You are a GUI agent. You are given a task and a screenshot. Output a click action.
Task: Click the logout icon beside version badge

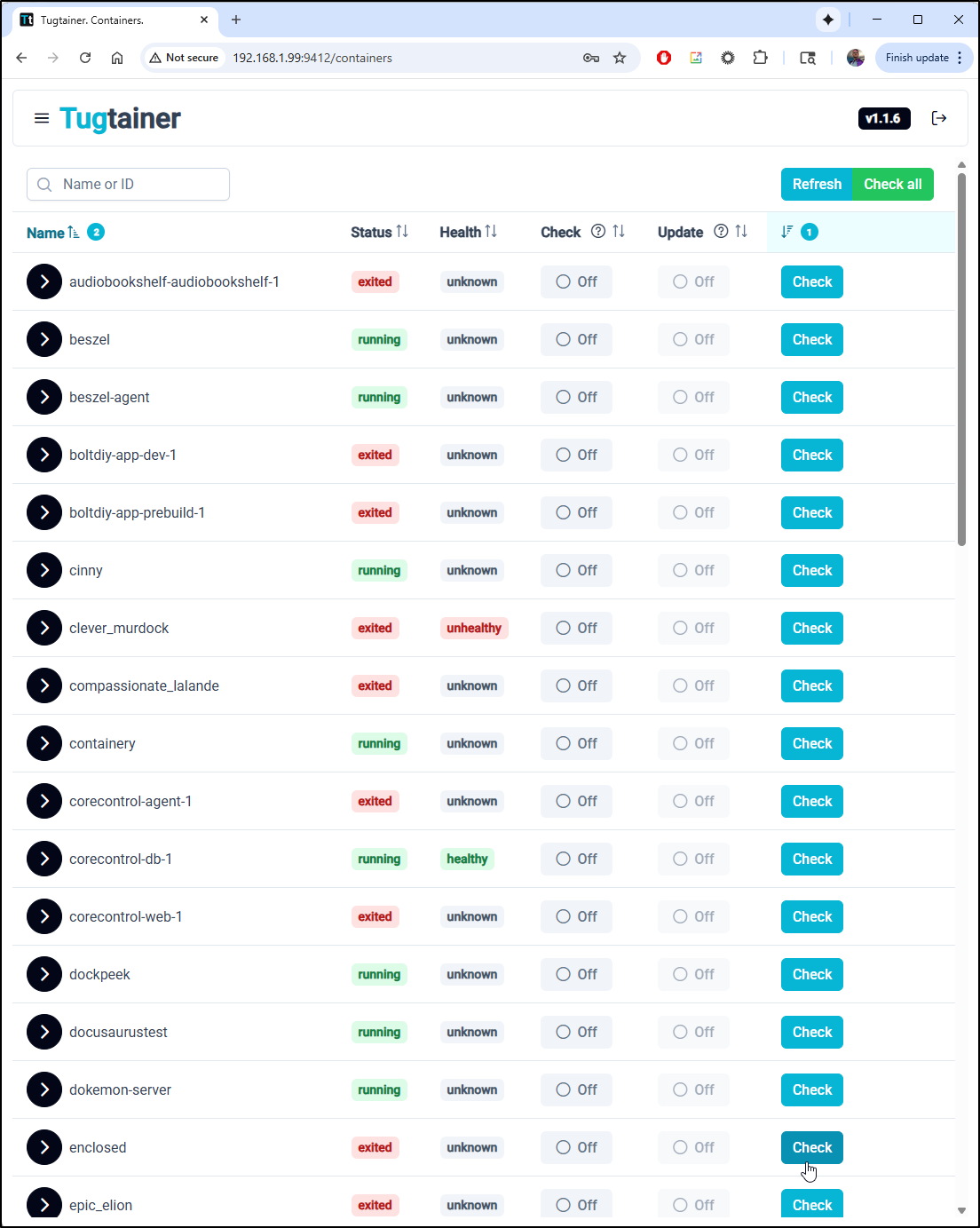click(x=938, y=118)
